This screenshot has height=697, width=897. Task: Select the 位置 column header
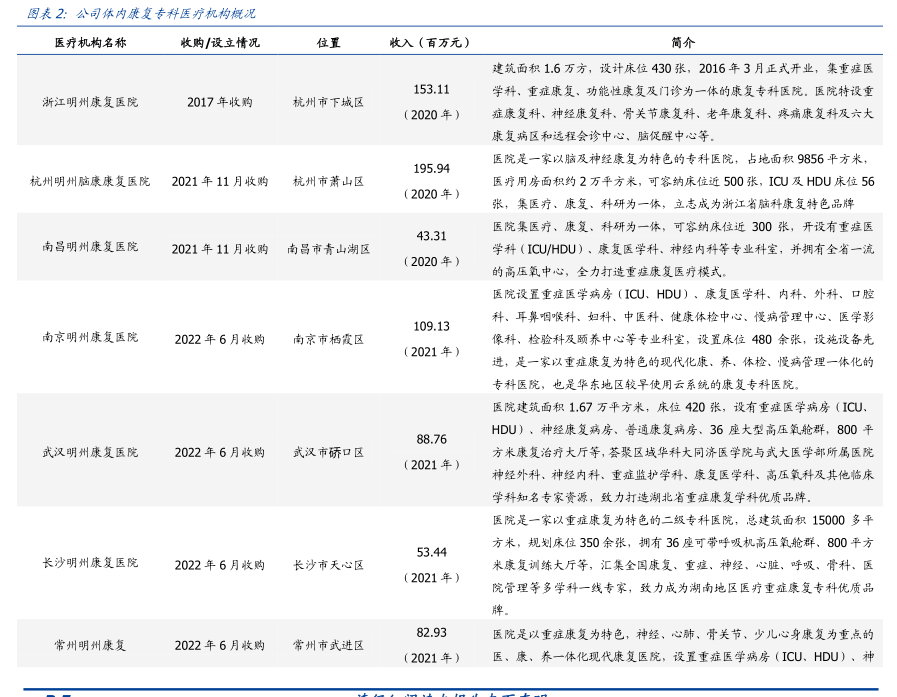[328, 43]
